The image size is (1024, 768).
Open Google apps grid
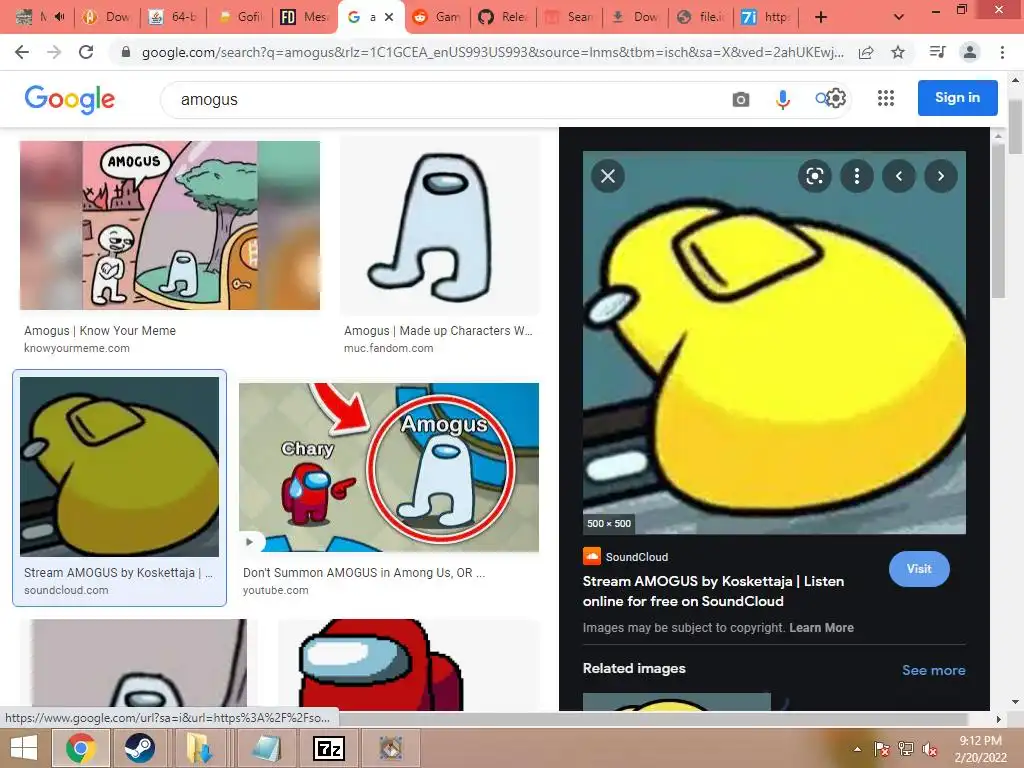click(886, 98)
